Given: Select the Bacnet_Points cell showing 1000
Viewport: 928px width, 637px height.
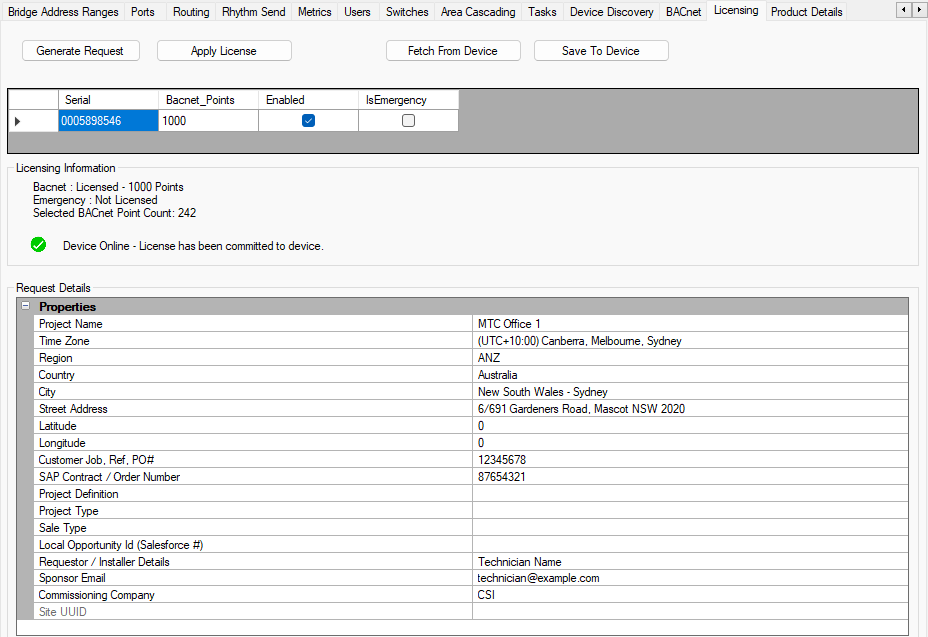Looking at the screenshot, I should [x=208, y=121].
